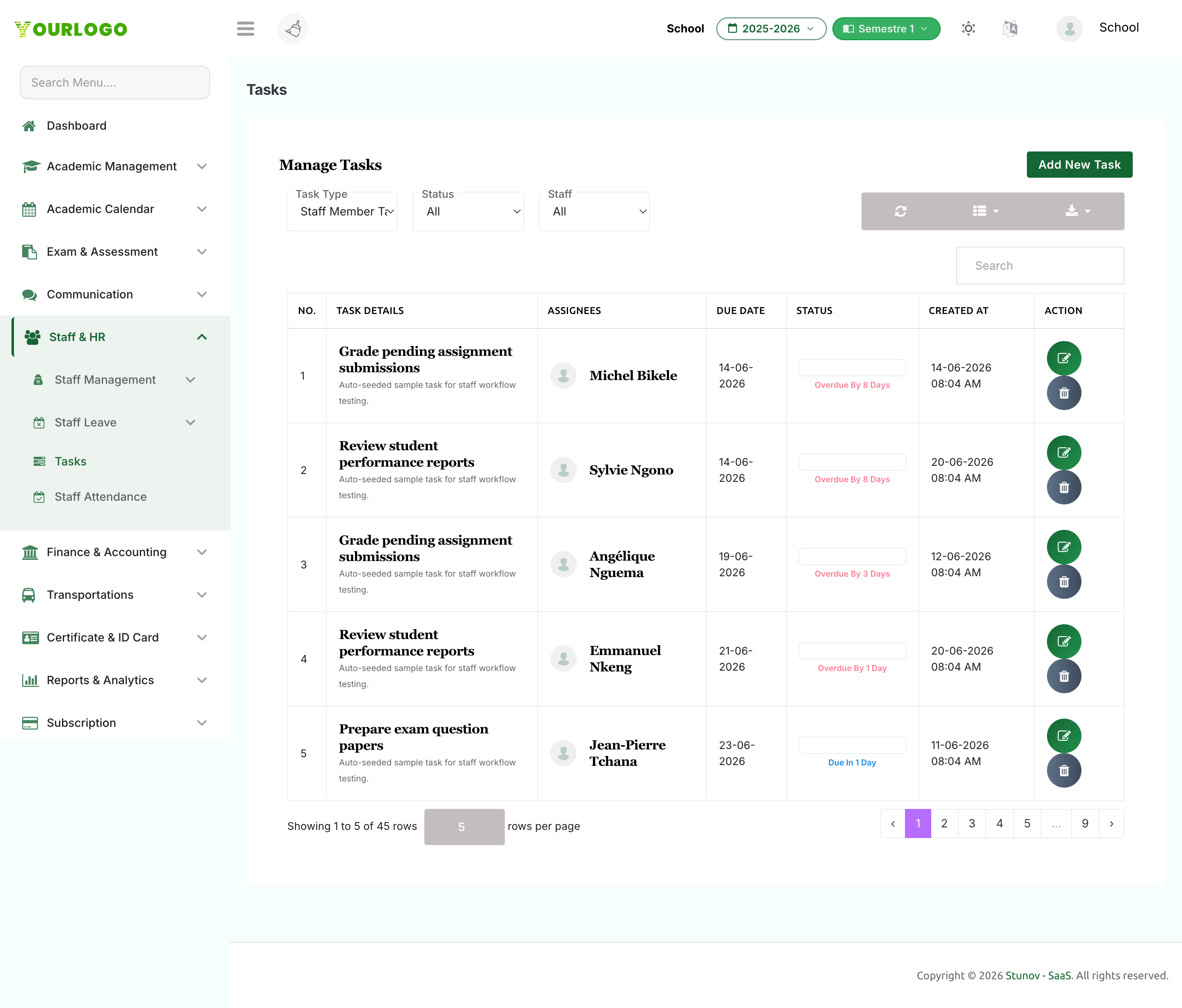
Task: Edit the Angélique Nguema task
Action: pyautogui.click(x=1063, y=547)
